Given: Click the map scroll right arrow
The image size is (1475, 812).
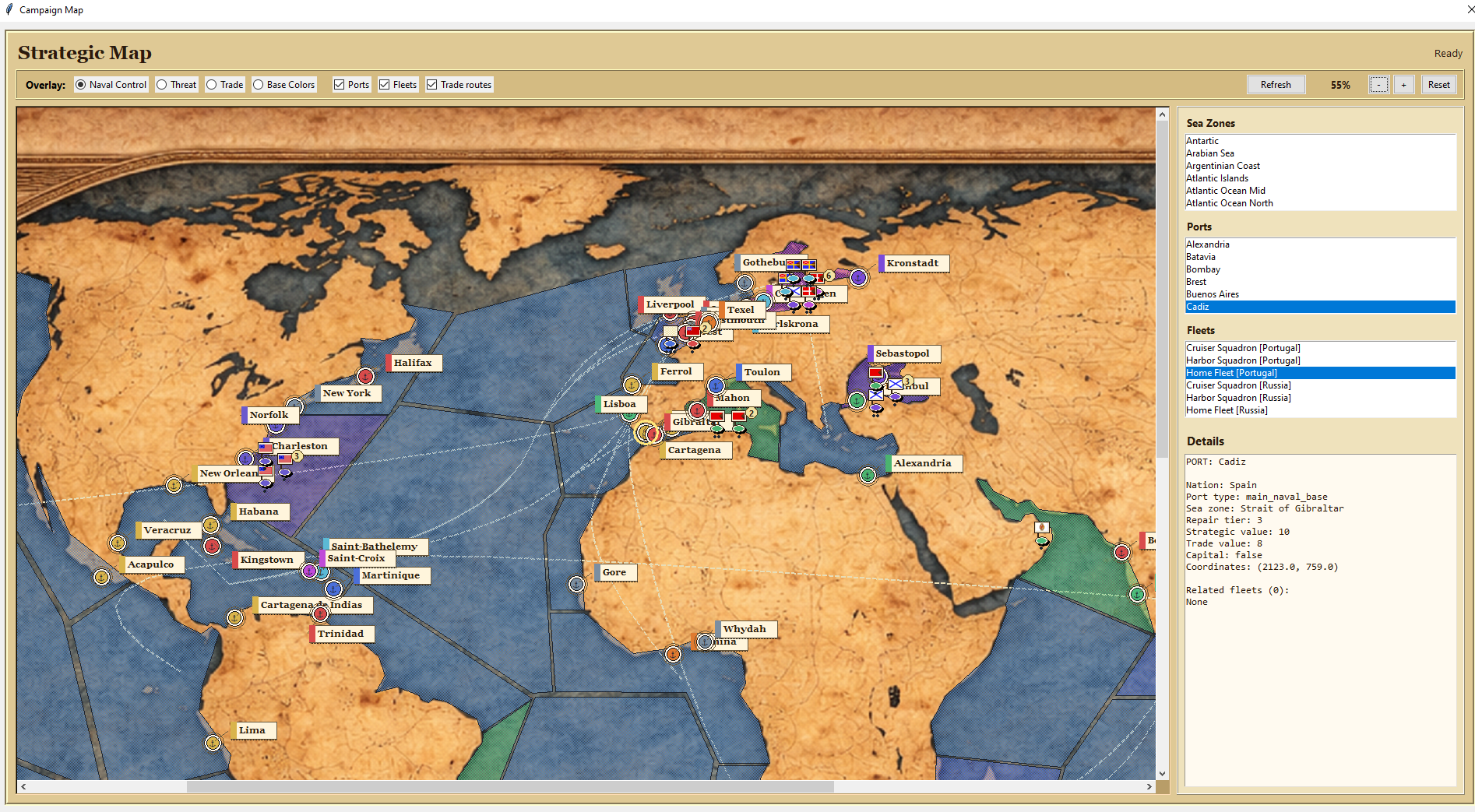Looking at the screenshot, I should 1149,787.
